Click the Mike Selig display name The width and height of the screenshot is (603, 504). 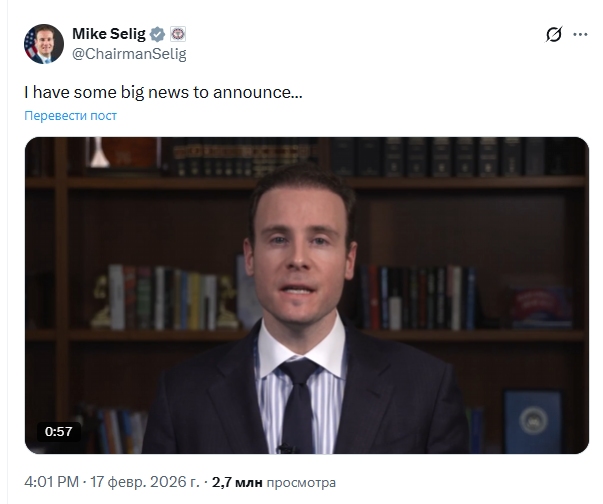[x=109, y=34]
